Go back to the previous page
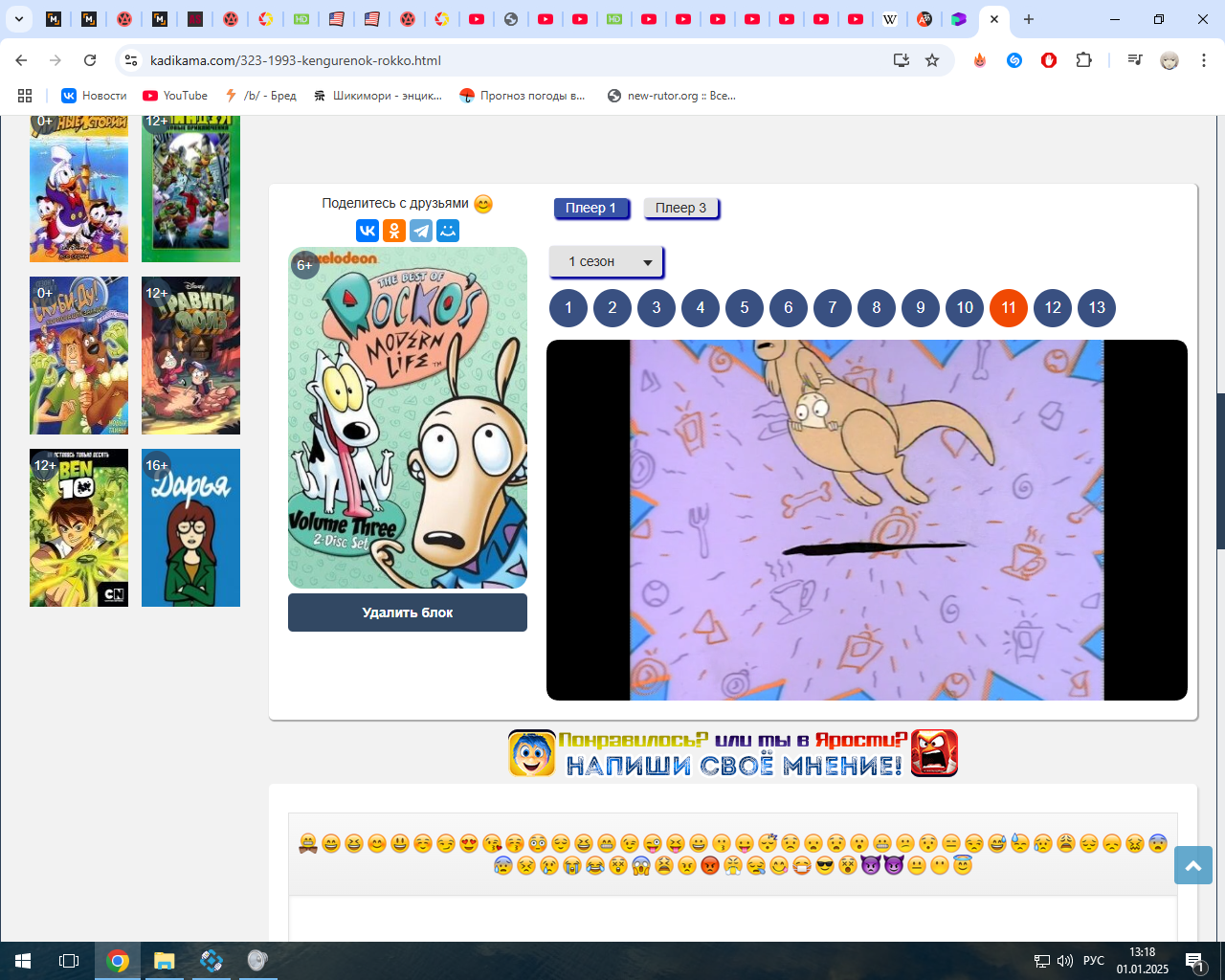 pyautogui.click(x=21, y=60)
